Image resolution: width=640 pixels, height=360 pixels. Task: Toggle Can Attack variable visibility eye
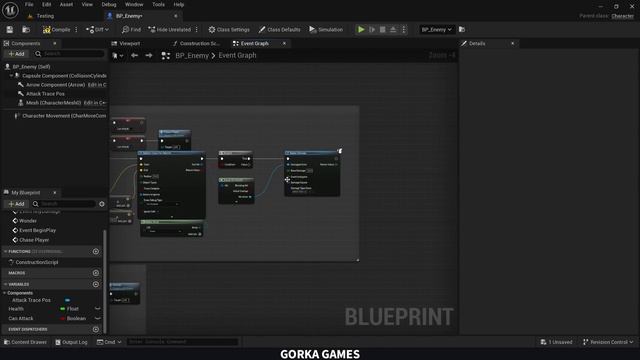coord(98,318)
